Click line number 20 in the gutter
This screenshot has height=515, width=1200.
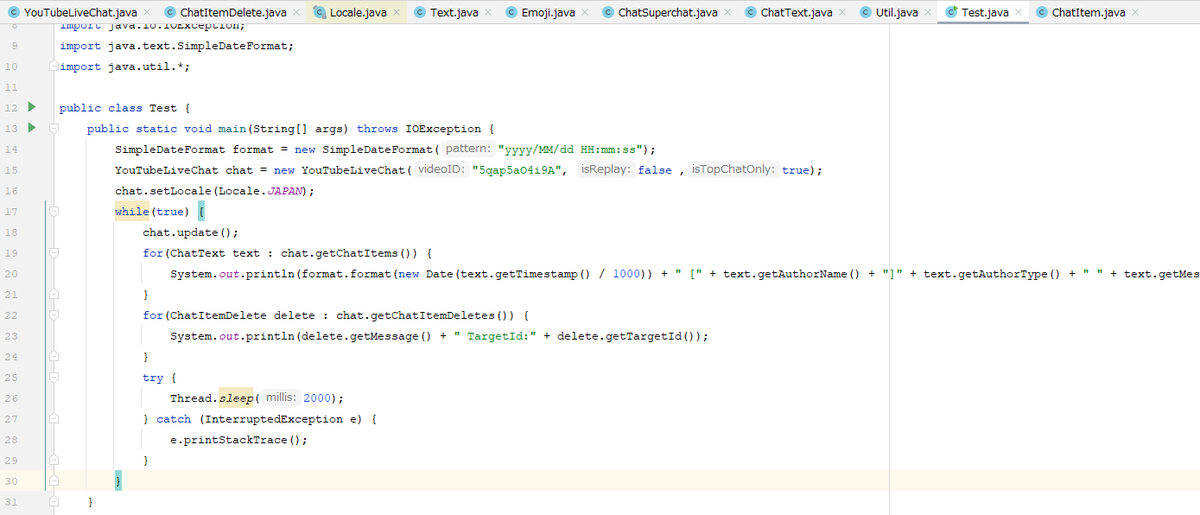pos(11,274)
